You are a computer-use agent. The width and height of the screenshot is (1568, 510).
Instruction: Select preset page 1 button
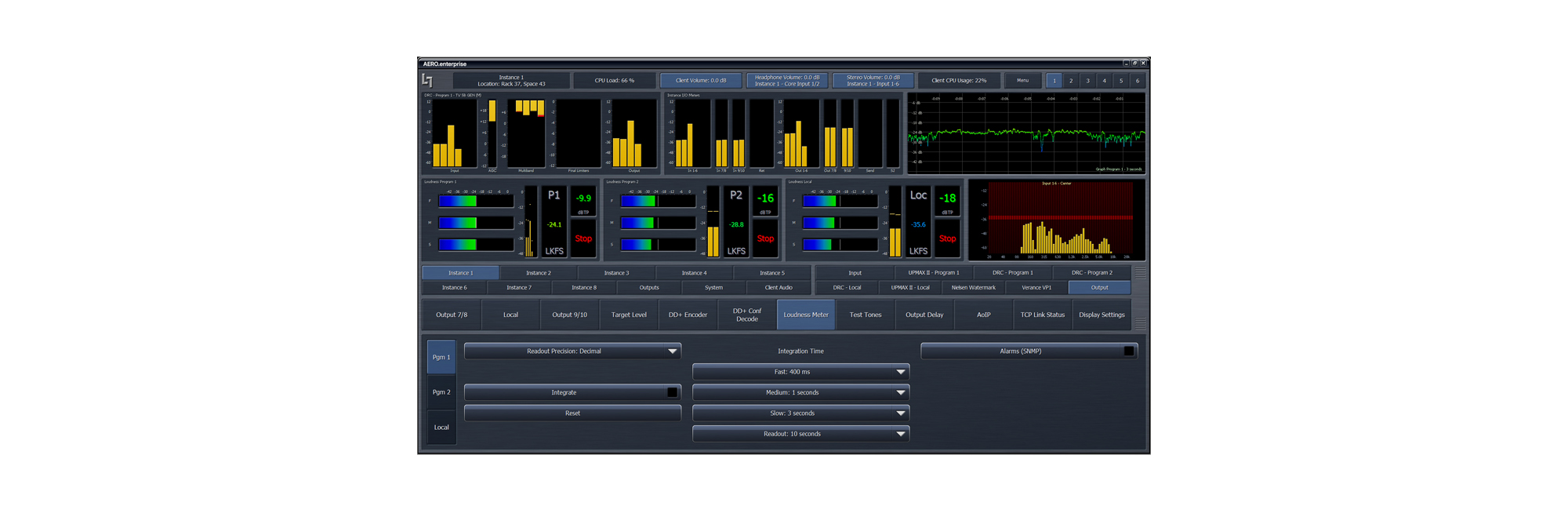click(x=1054, y=80)
